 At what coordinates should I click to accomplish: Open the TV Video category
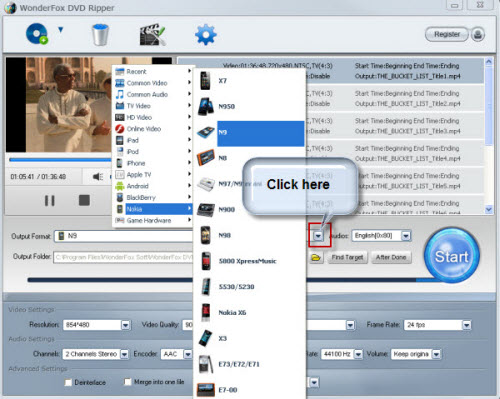tap(153, 106)
